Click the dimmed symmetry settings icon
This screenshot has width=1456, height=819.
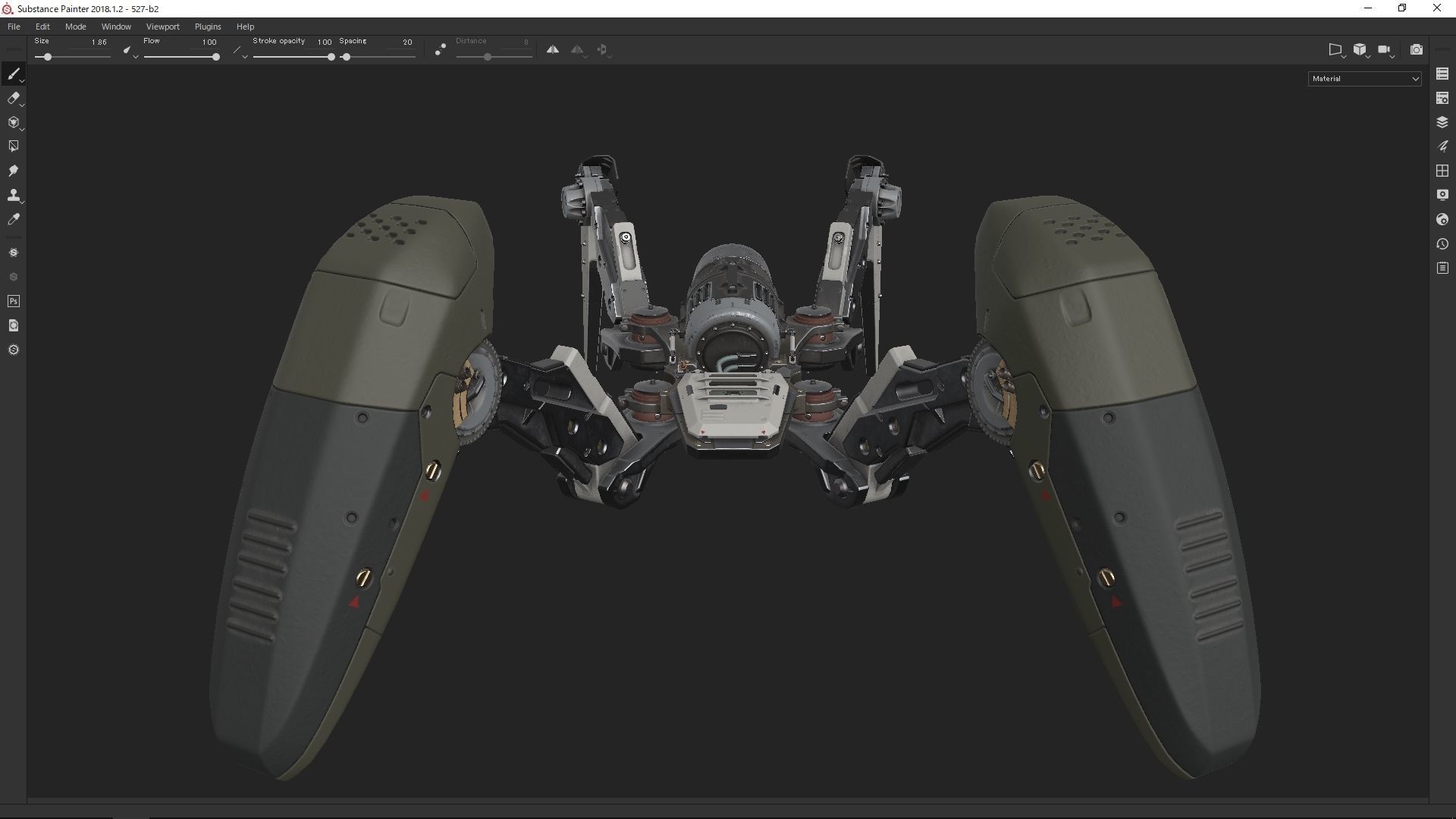577,49
